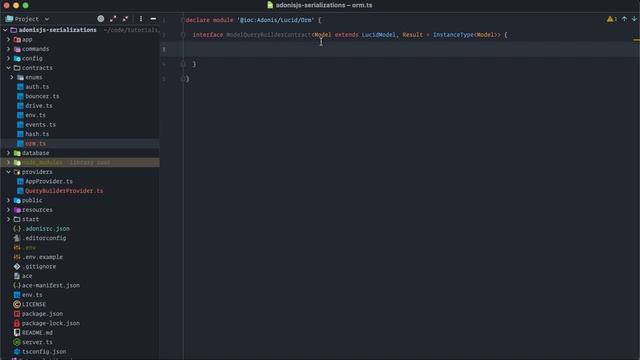The height and width of the screenshot is (360, 640).
Task: Go to previous highlighted error arrow
Action: point(624,19)
